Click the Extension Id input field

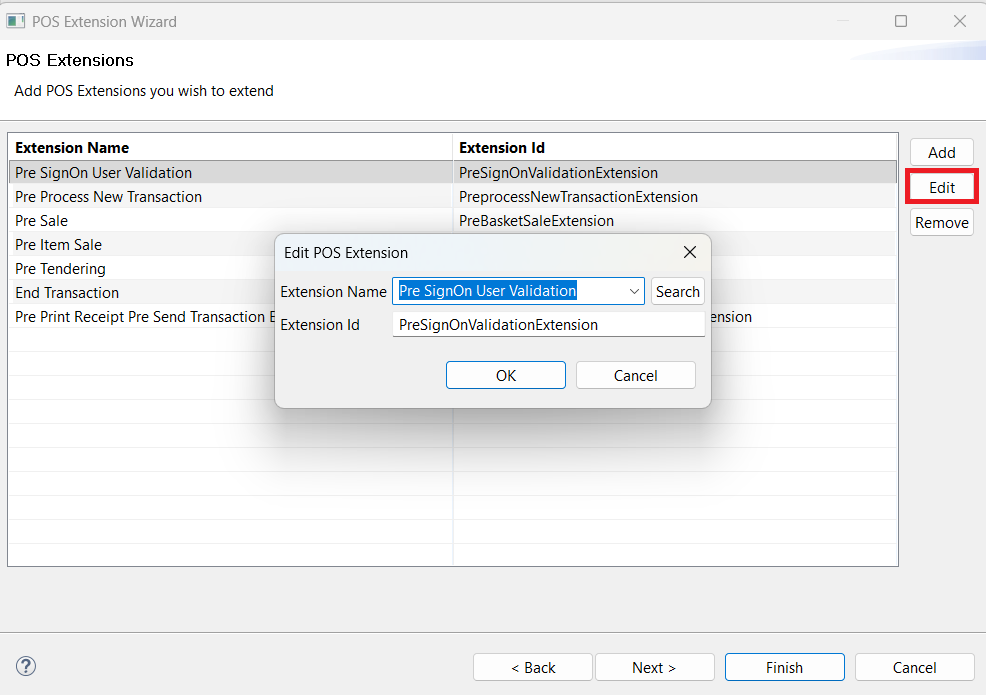click(549, 325)
